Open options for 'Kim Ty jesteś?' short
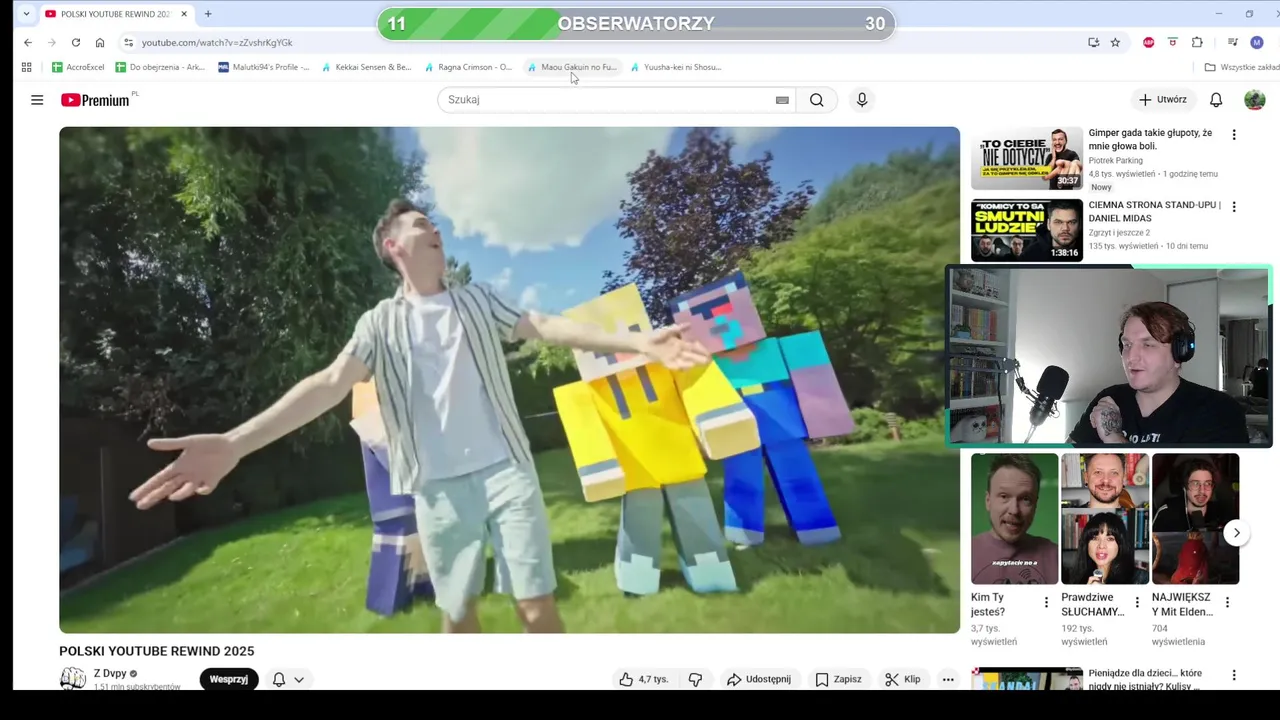The width and height of the screenshot is (1280, 720). click(1046, 603)
